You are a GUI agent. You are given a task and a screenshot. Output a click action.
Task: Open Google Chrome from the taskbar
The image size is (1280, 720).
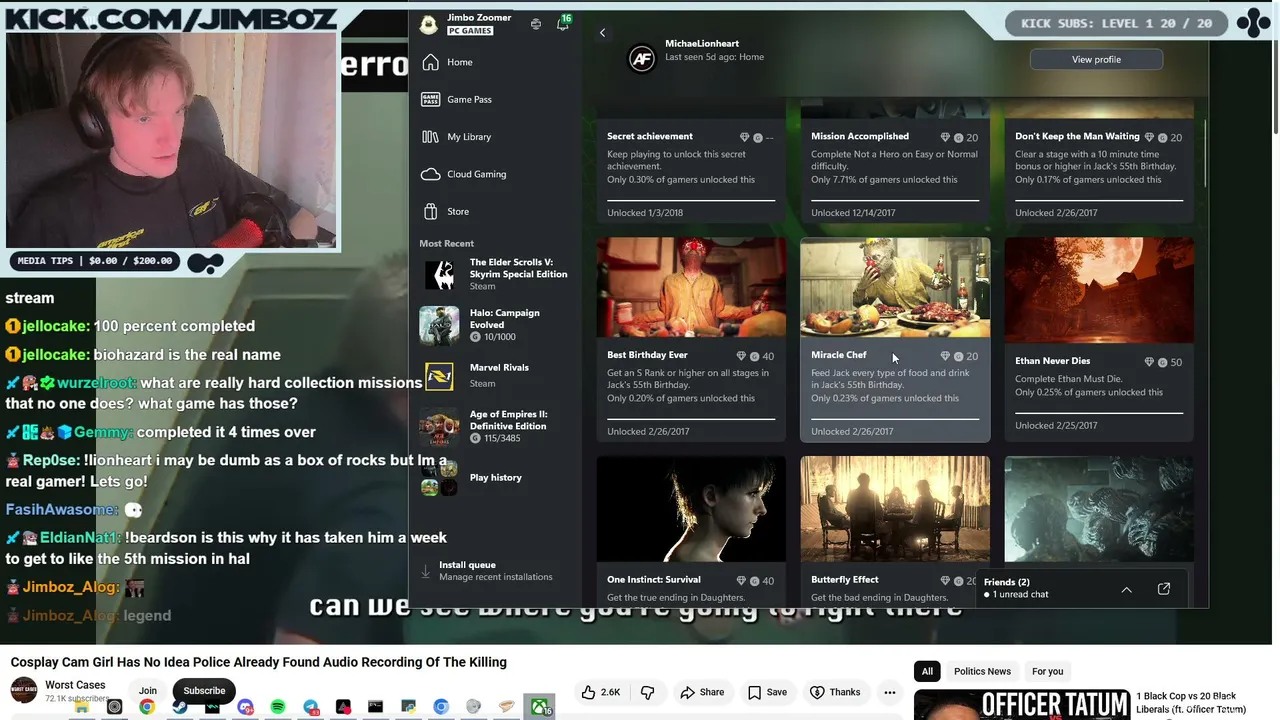pos(147,707)
